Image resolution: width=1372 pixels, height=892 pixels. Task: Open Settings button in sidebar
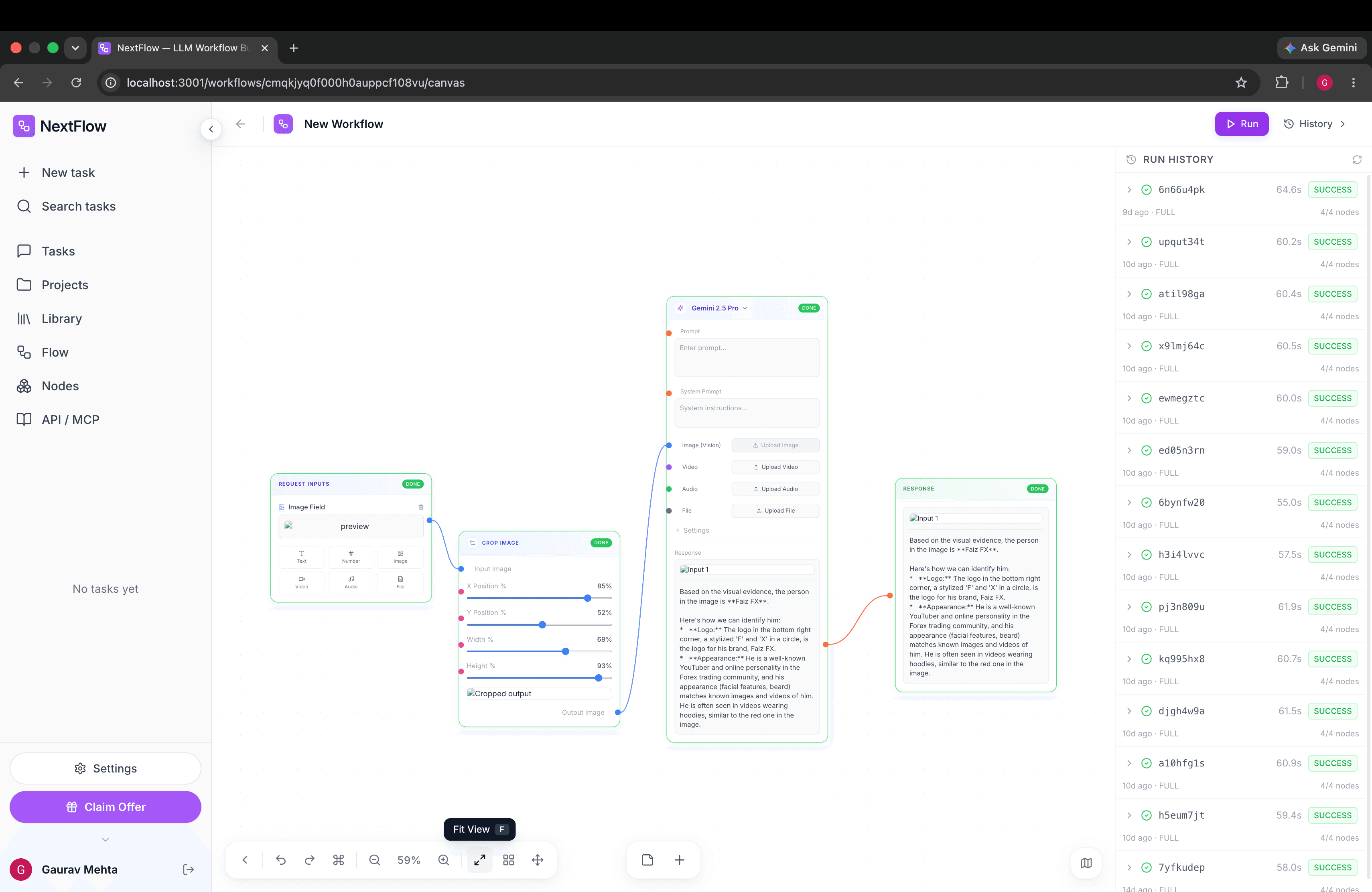point(106,769)
